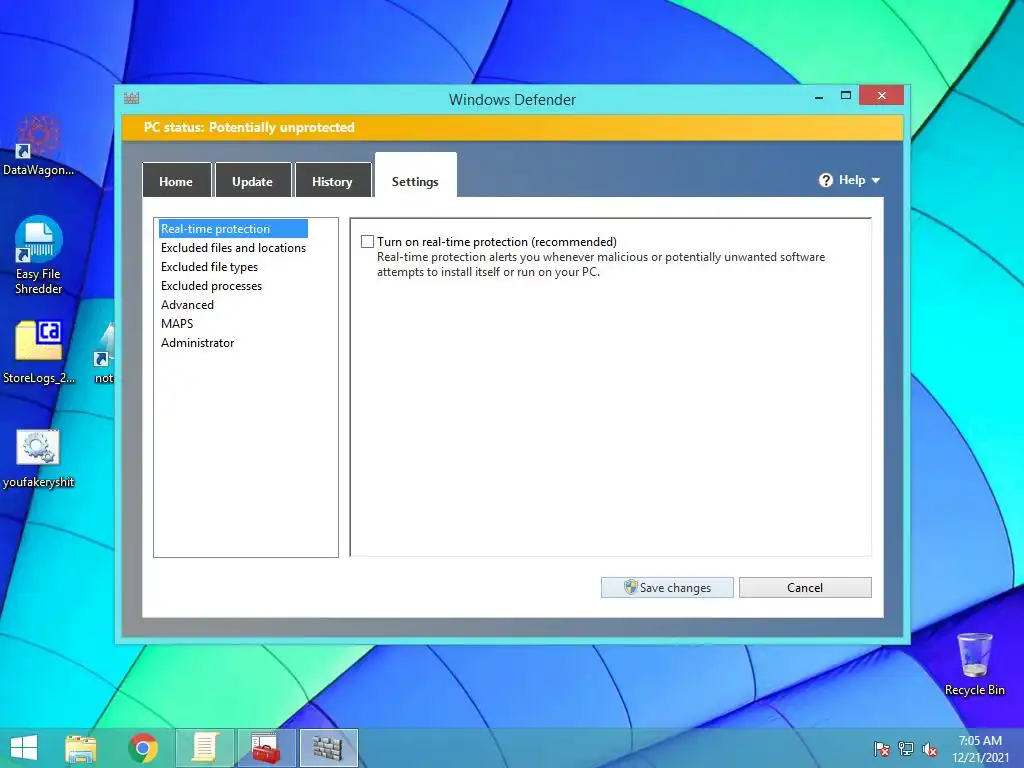Open the DataWagon desktop shortcut
1024x768 pixels.
point(39,146)
